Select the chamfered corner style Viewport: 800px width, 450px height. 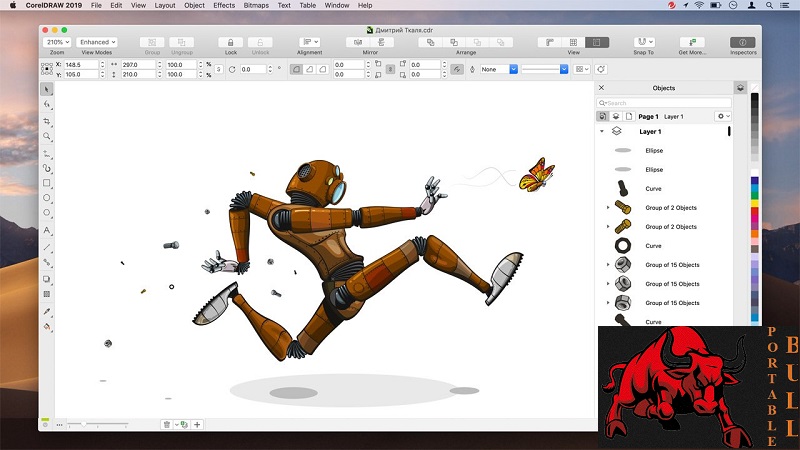click(x=322, y=69)
